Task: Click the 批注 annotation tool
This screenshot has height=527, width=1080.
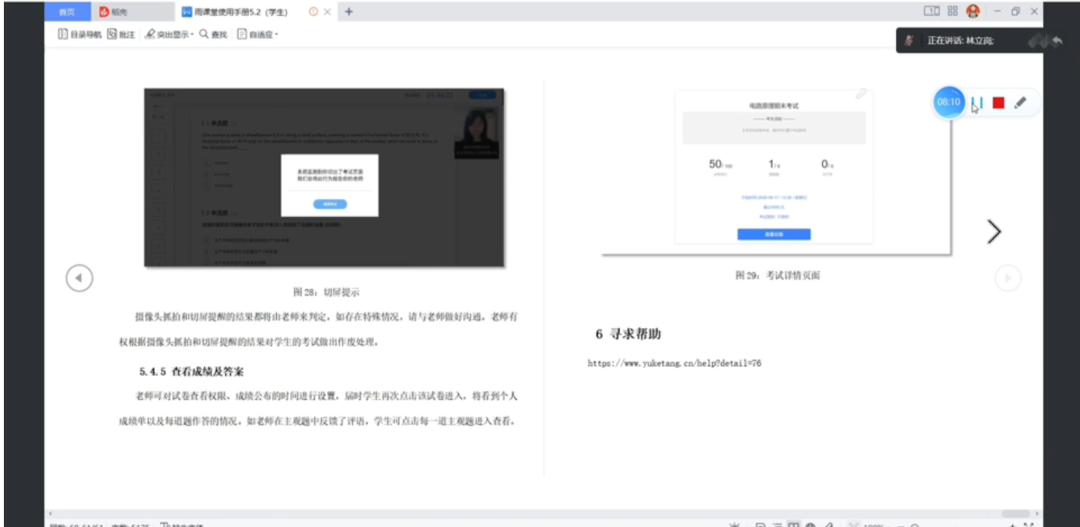Action: click(x=120, y=34)
